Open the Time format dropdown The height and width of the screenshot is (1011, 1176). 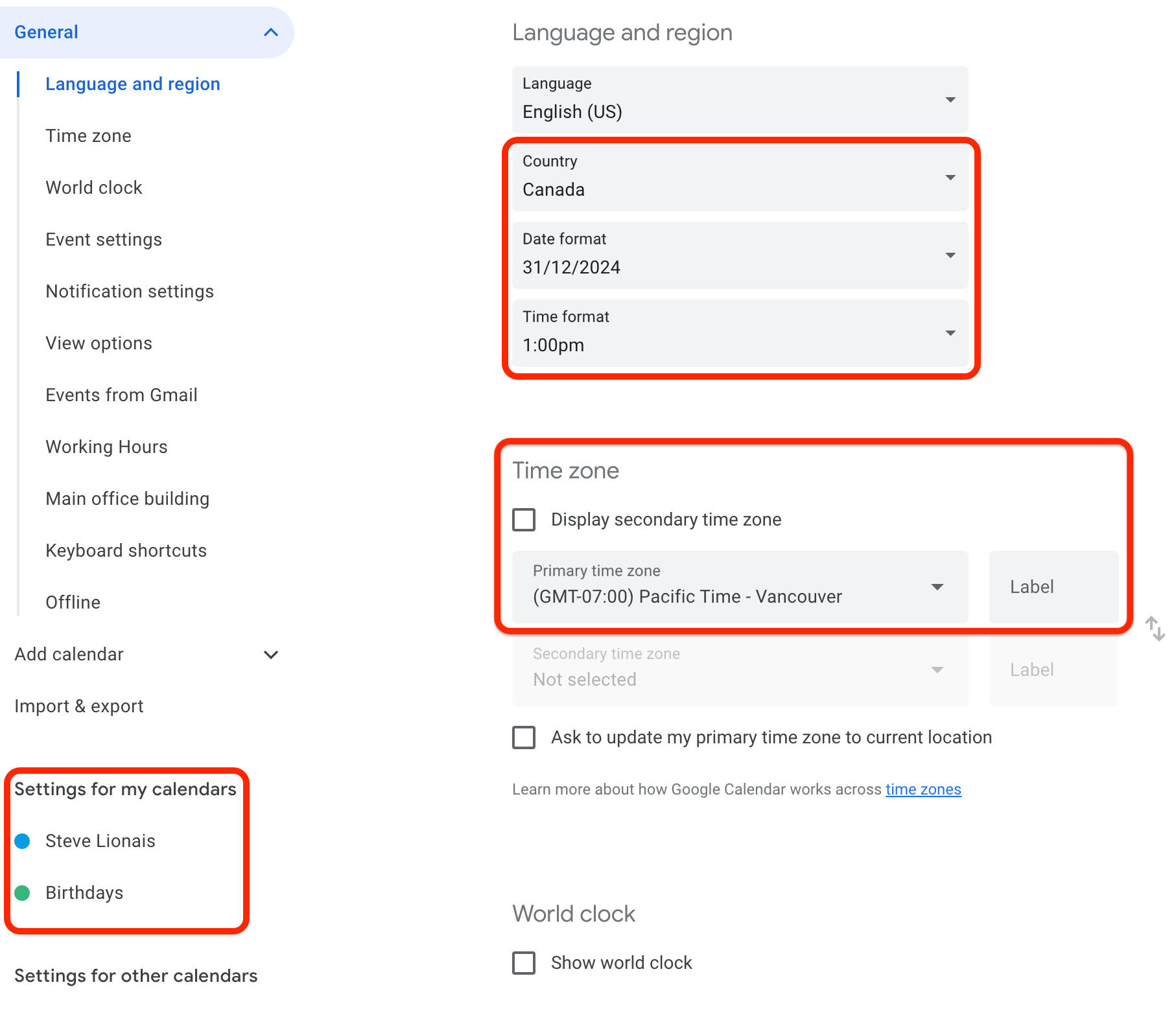[x=739, y=333]
